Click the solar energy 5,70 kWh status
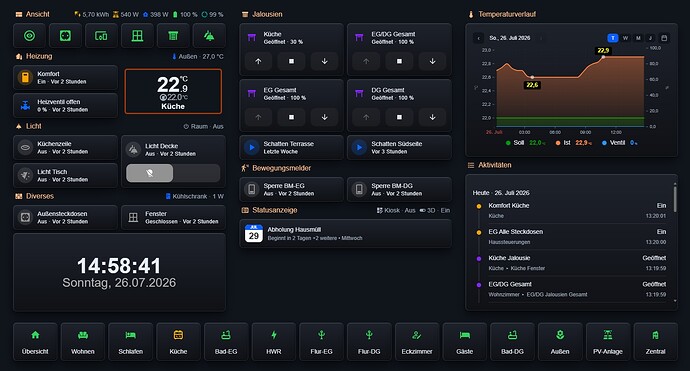The height and width of the screenshot is (371, 690). [x=92, y=14]
